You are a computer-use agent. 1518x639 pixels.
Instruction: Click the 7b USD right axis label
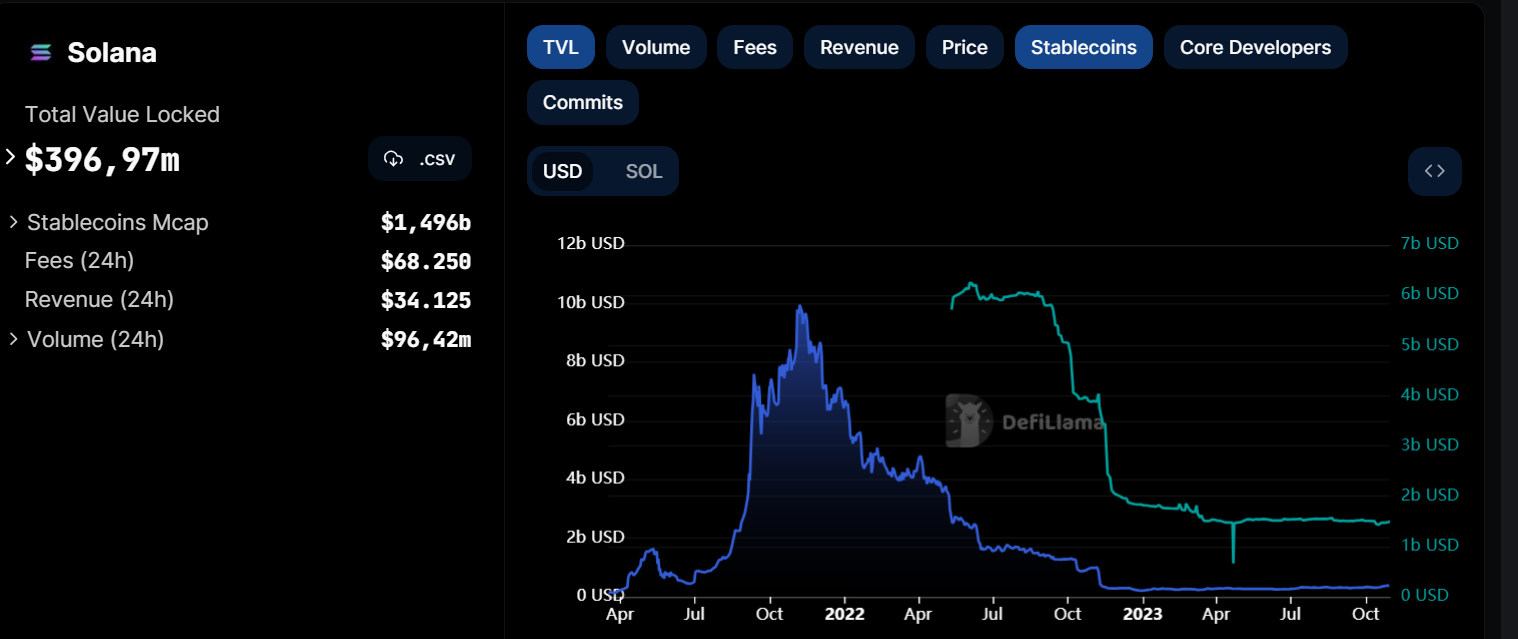coord(1428,243)
